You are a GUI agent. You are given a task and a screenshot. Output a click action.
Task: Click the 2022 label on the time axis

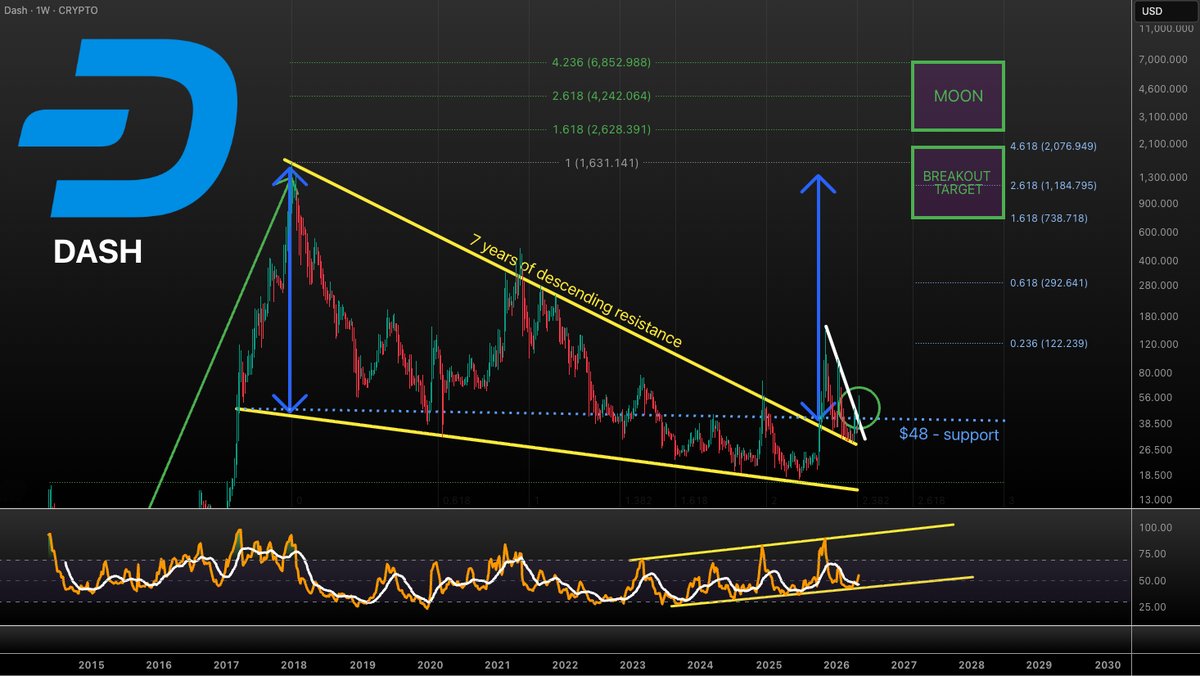coord(564,664)
